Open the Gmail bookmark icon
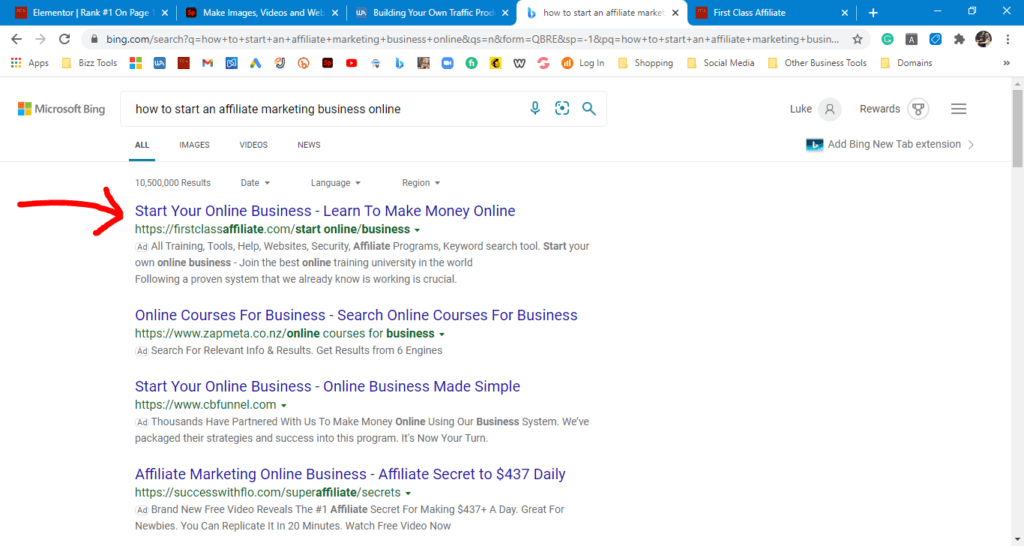 (x=208, y=63)
